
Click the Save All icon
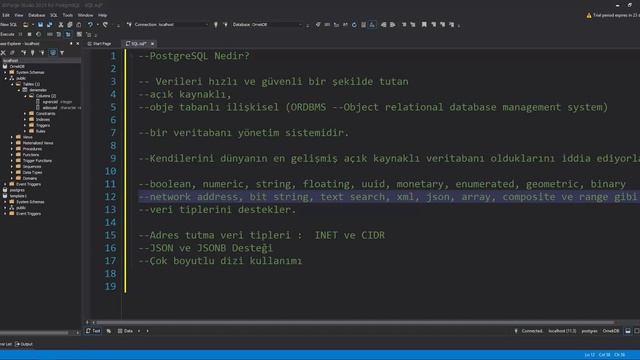(49, 25)
